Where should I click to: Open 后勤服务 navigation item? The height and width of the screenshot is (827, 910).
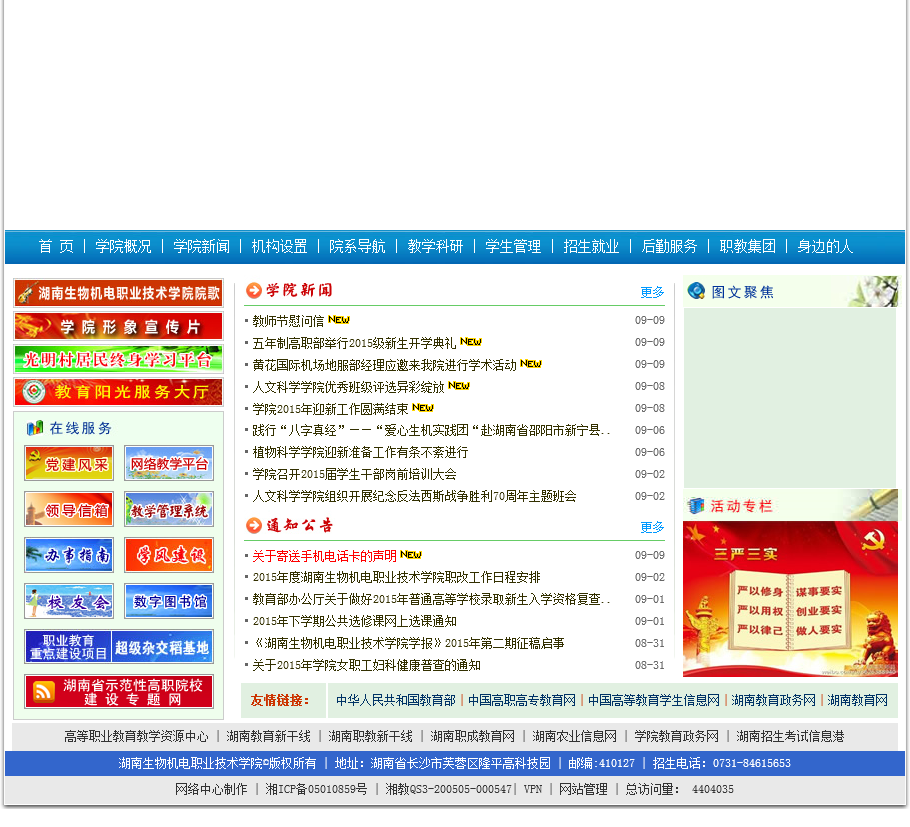(x=669, y=247)
